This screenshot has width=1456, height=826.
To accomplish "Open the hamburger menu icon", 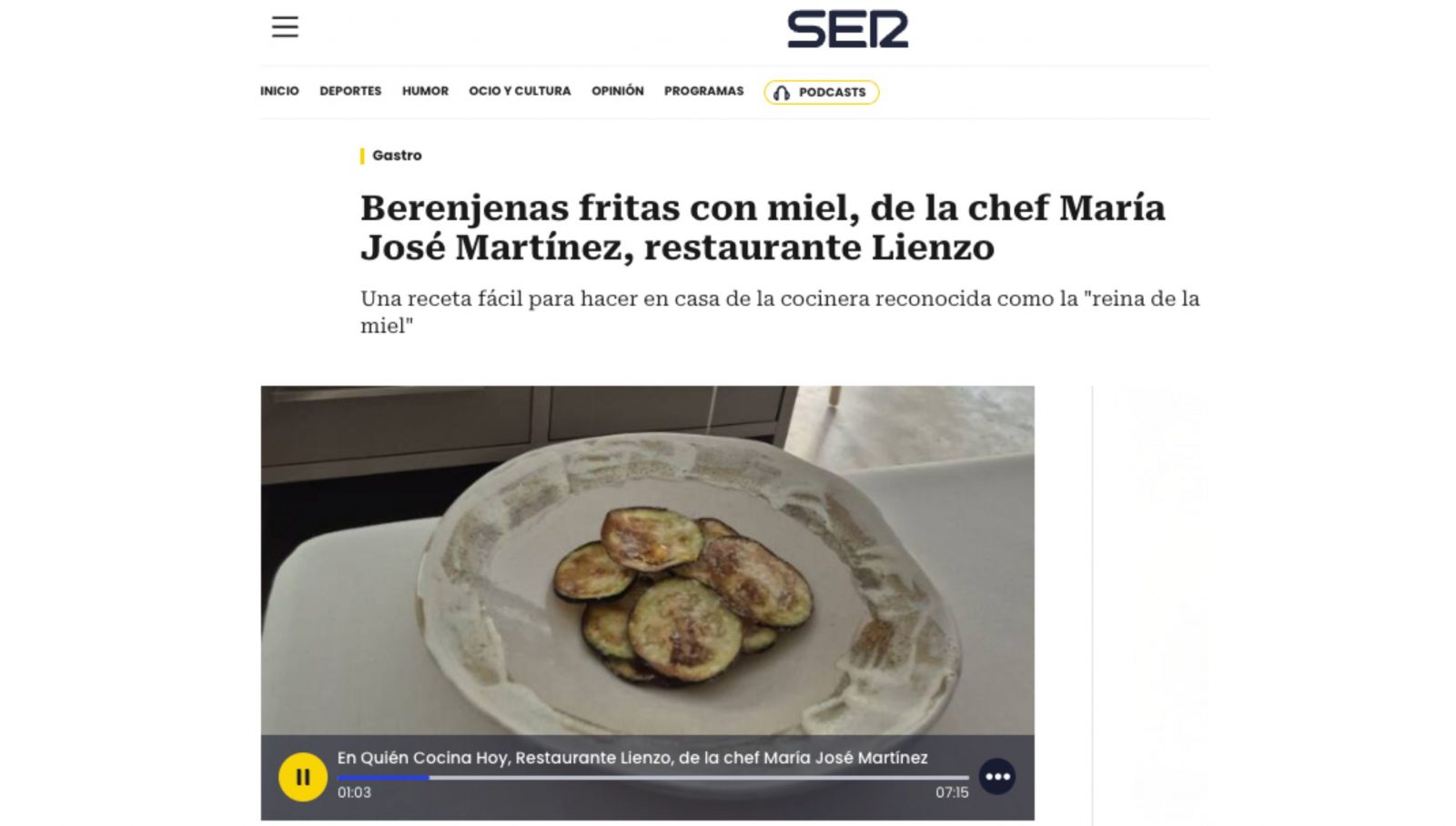I will 285,27.
